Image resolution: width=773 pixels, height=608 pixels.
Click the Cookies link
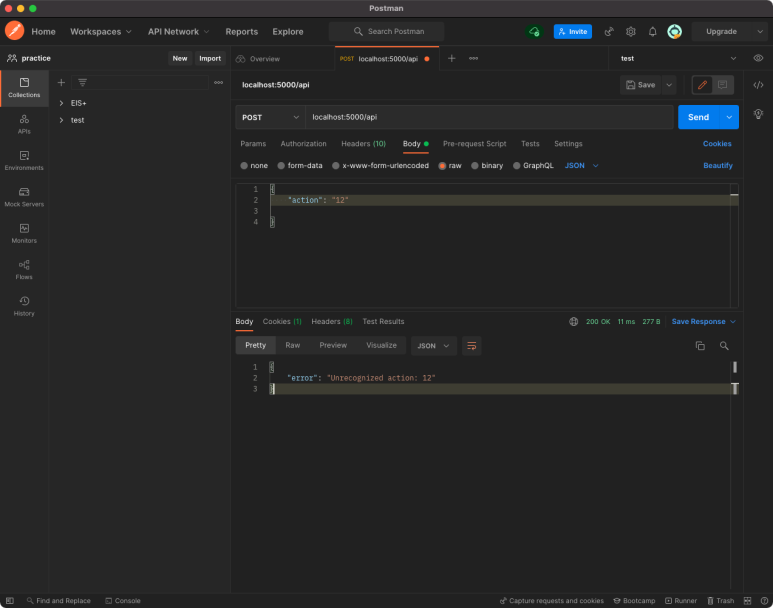pos(717,143)
